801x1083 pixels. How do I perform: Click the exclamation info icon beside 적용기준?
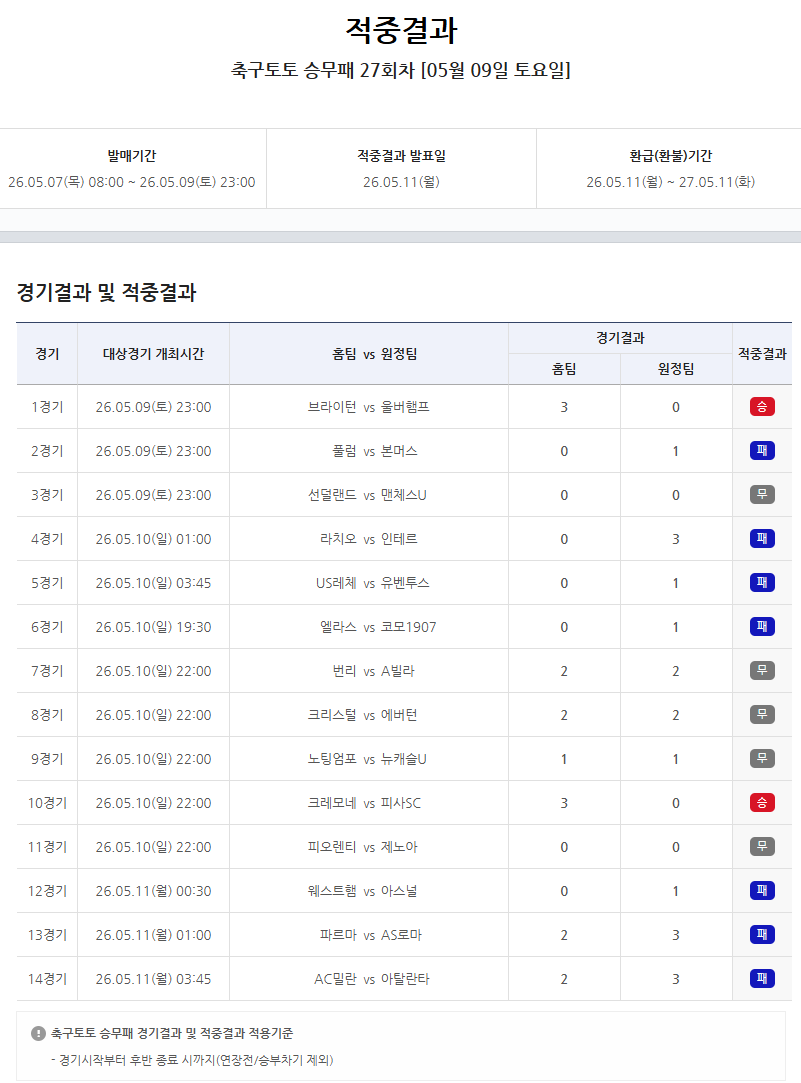[x=38, y=1033]
